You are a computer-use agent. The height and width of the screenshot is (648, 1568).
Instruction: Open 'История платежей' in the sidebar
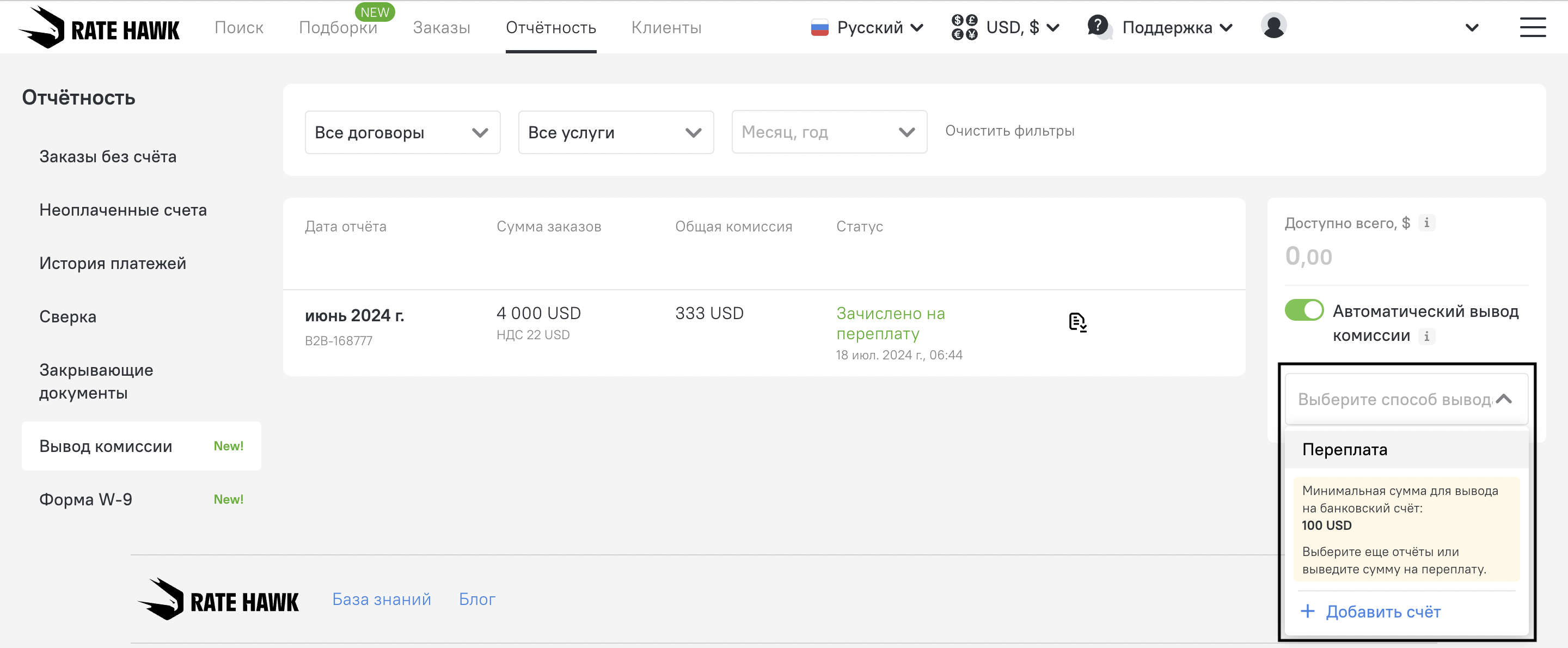(113, 263)
